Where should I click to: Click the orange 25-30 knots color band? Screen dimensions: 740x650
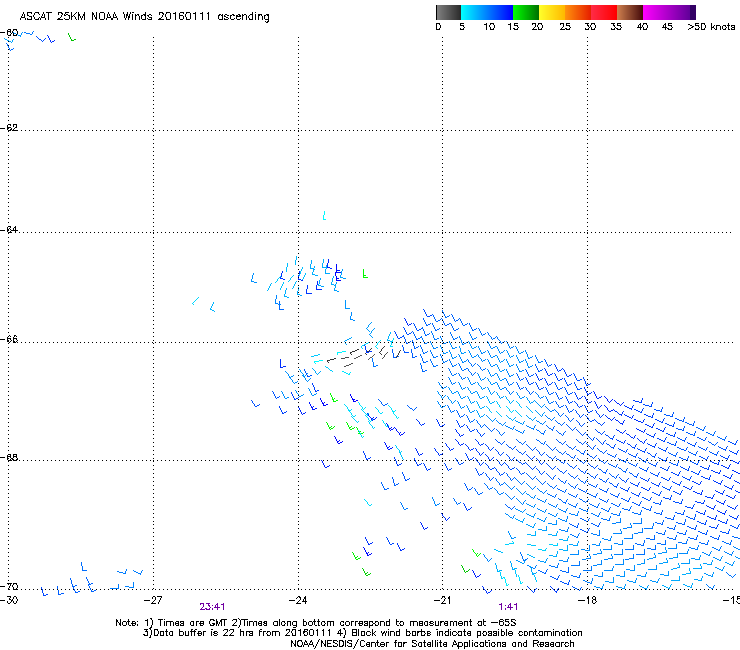point(578,12)
